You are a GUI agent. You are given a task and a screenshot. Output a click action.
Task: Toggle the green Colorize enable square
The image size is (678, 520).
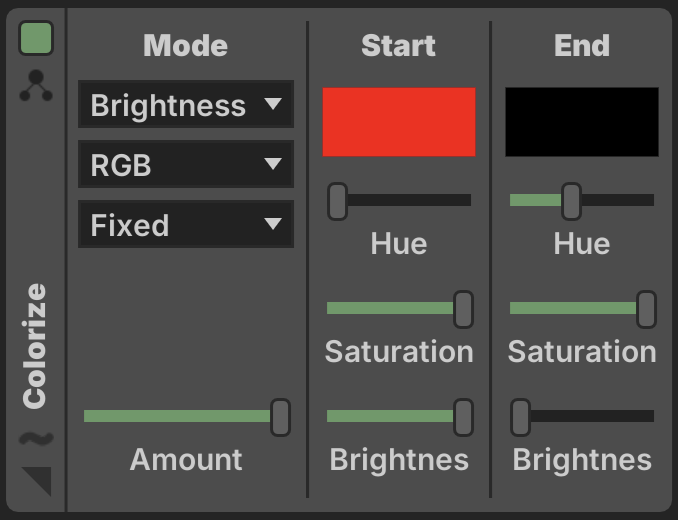(x=36, y=39)
